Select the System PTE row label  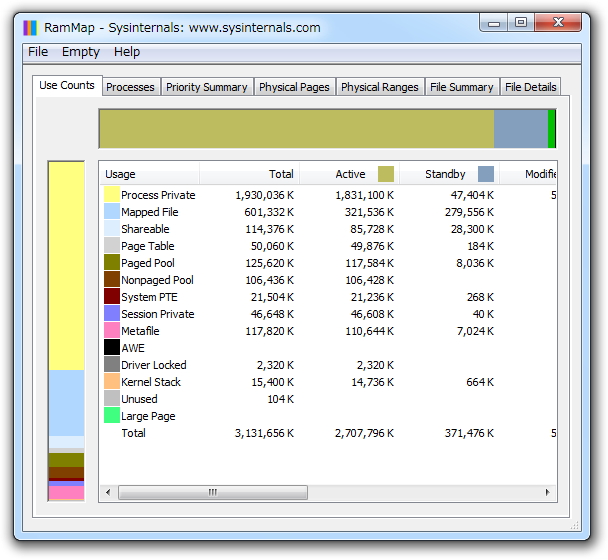coord(149,297)
